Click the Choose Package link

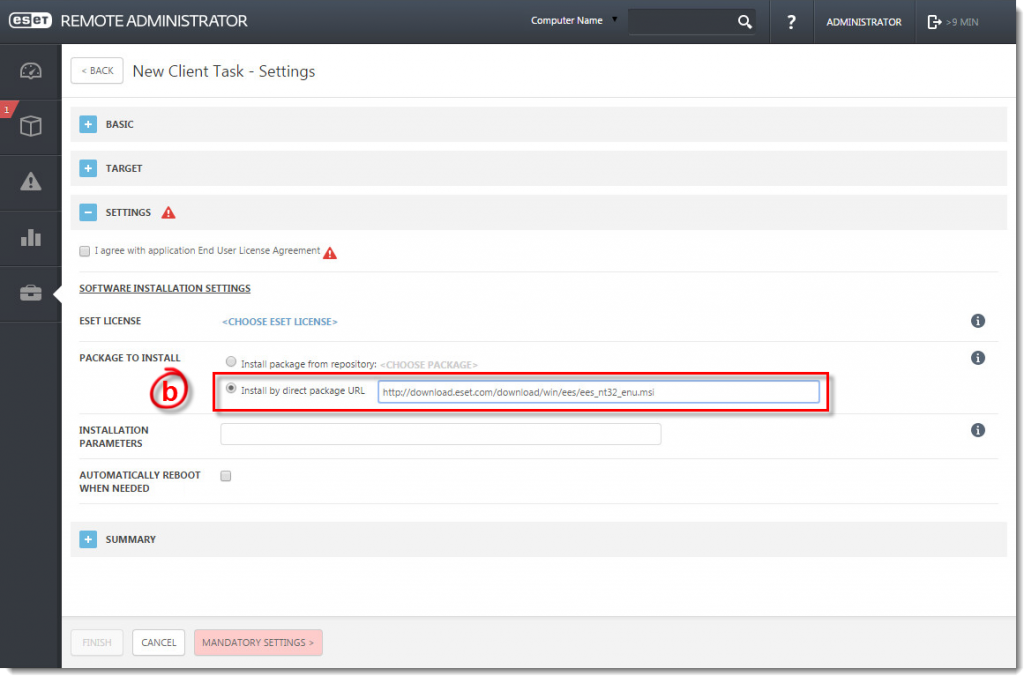[x=428, y=364]
